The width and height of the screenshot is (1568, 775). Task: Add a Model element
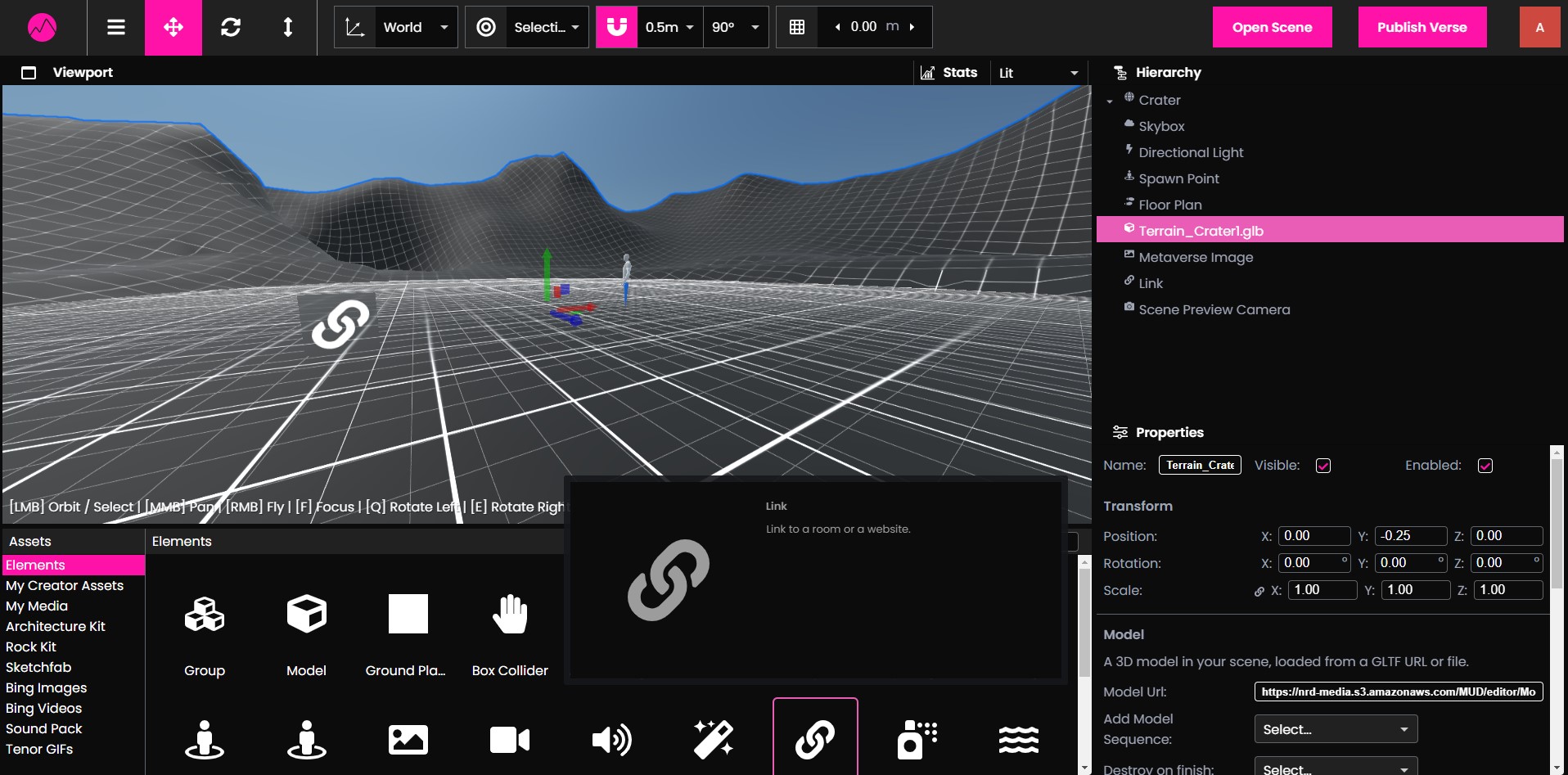point(307,634)
